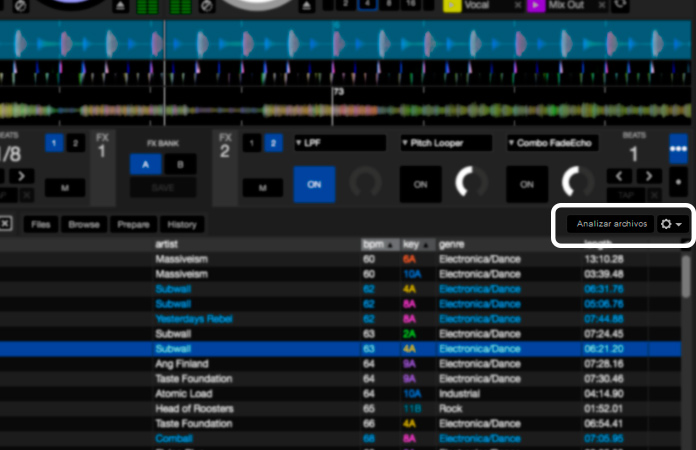696x450 pixels.
Task: Assign FX 2 to deck 2
Action: coord(273,143)
